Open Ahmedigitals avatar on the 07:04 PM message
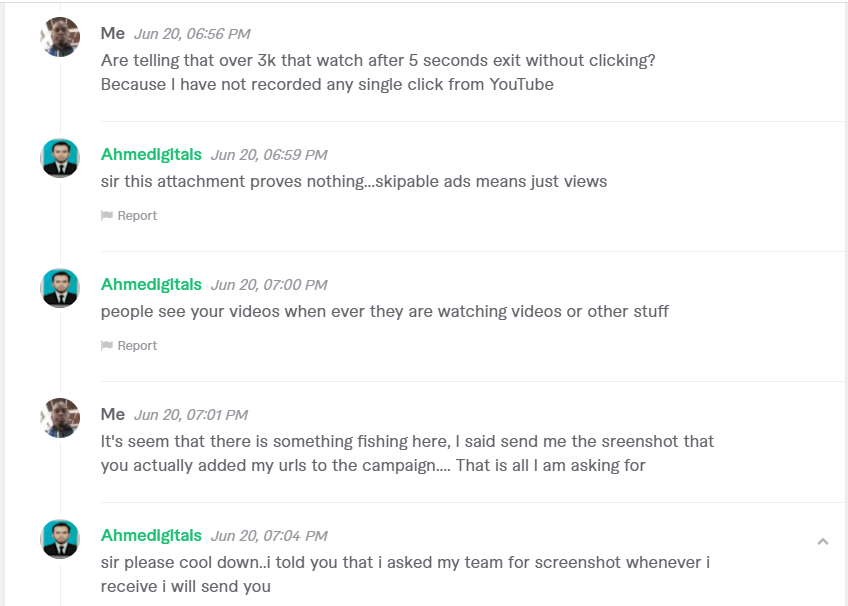The width and height of the screenshot is (848, 606). tap(60, 539)
